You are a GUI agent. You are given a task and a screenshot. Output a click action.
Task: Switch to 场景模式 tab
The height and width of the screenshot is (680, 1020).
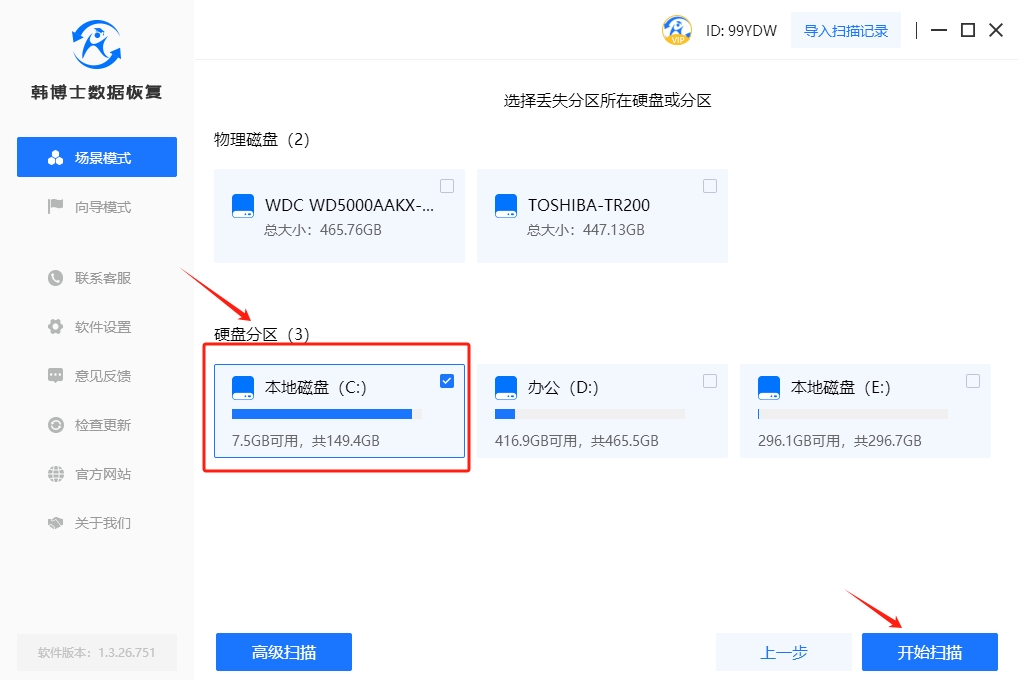[97, 158]
